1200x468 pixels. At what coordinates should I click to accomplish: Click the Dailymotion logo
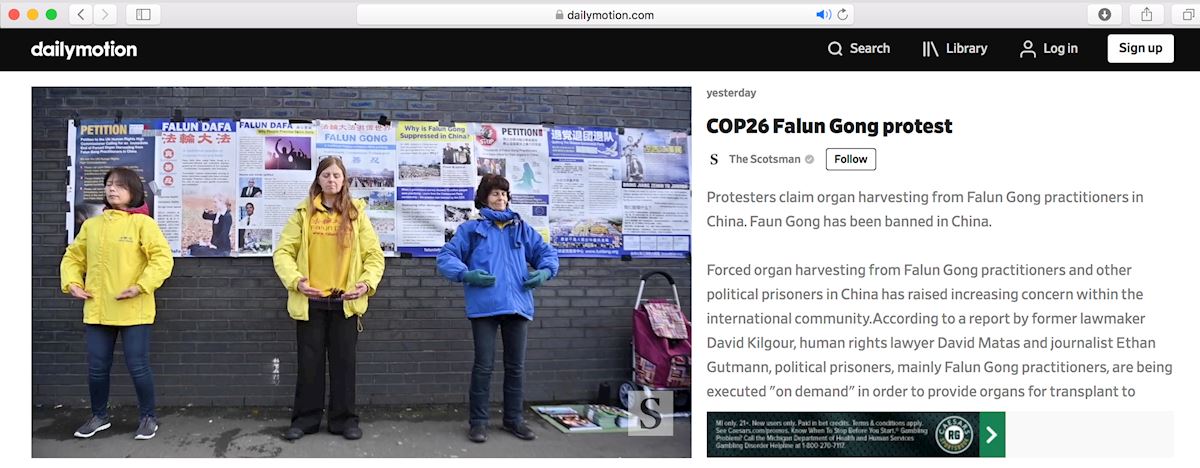(84, 49)
